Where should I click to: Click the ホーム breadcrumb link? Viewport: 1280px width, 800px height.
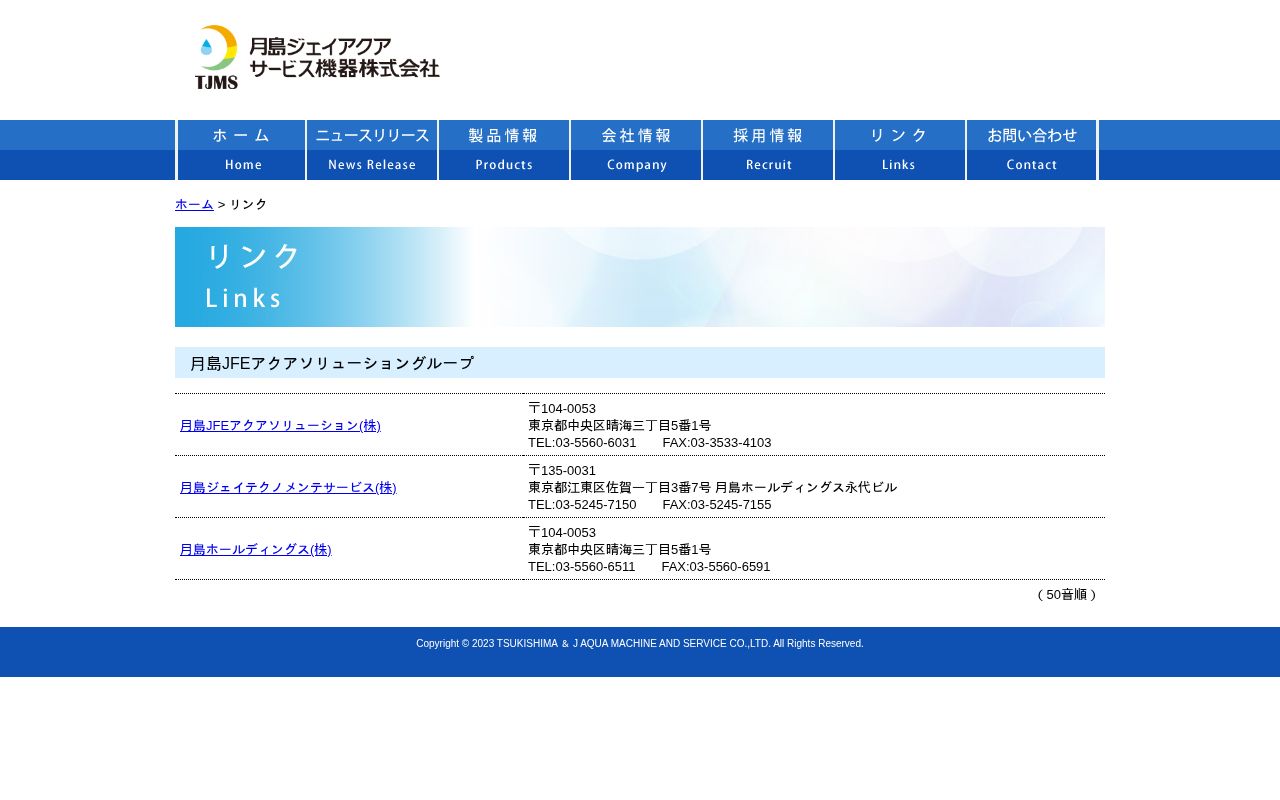[x=194, y=204]
